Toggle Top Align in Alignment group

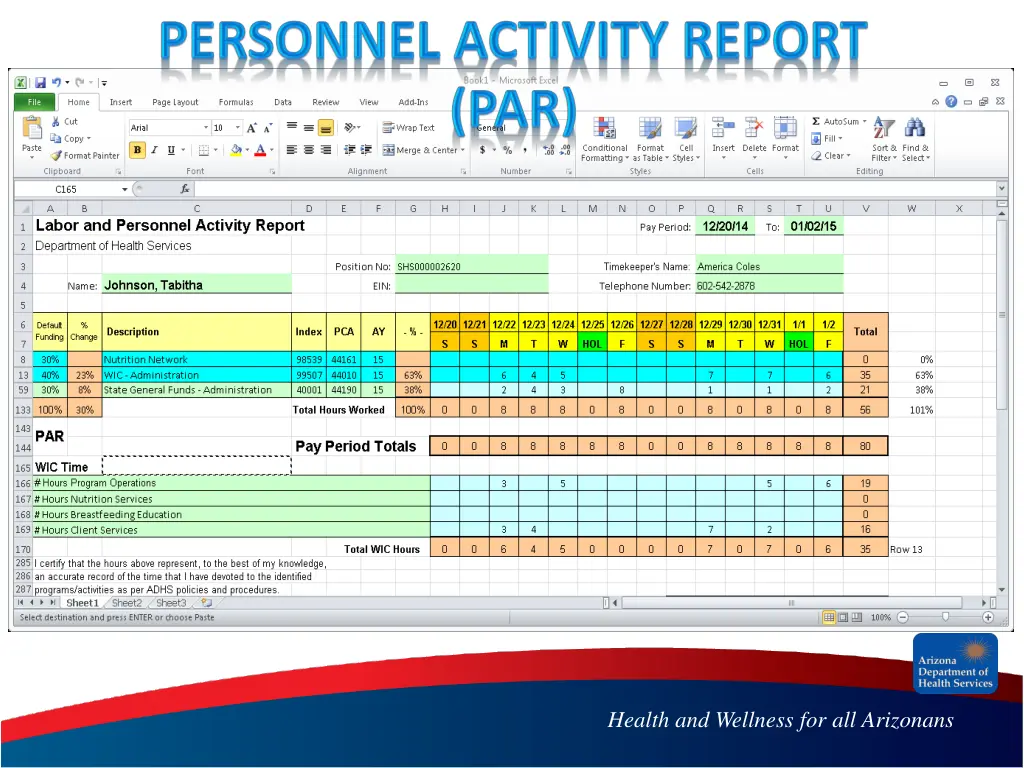292,127
